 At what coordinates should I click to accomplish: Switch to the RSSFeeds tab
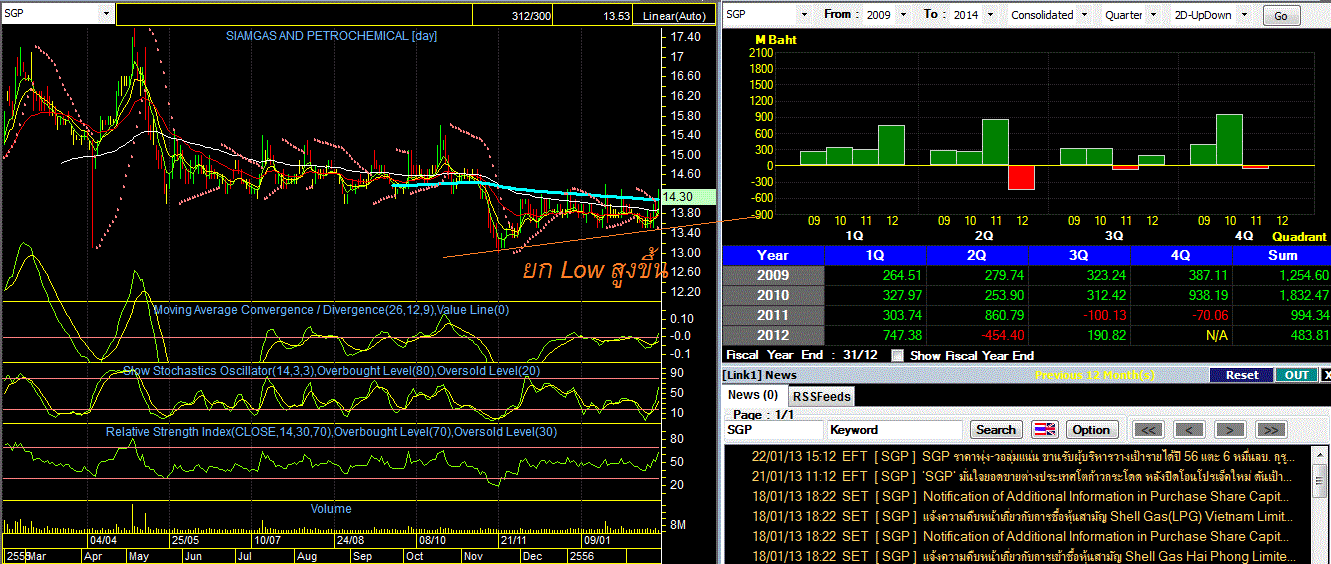(822, 396)
